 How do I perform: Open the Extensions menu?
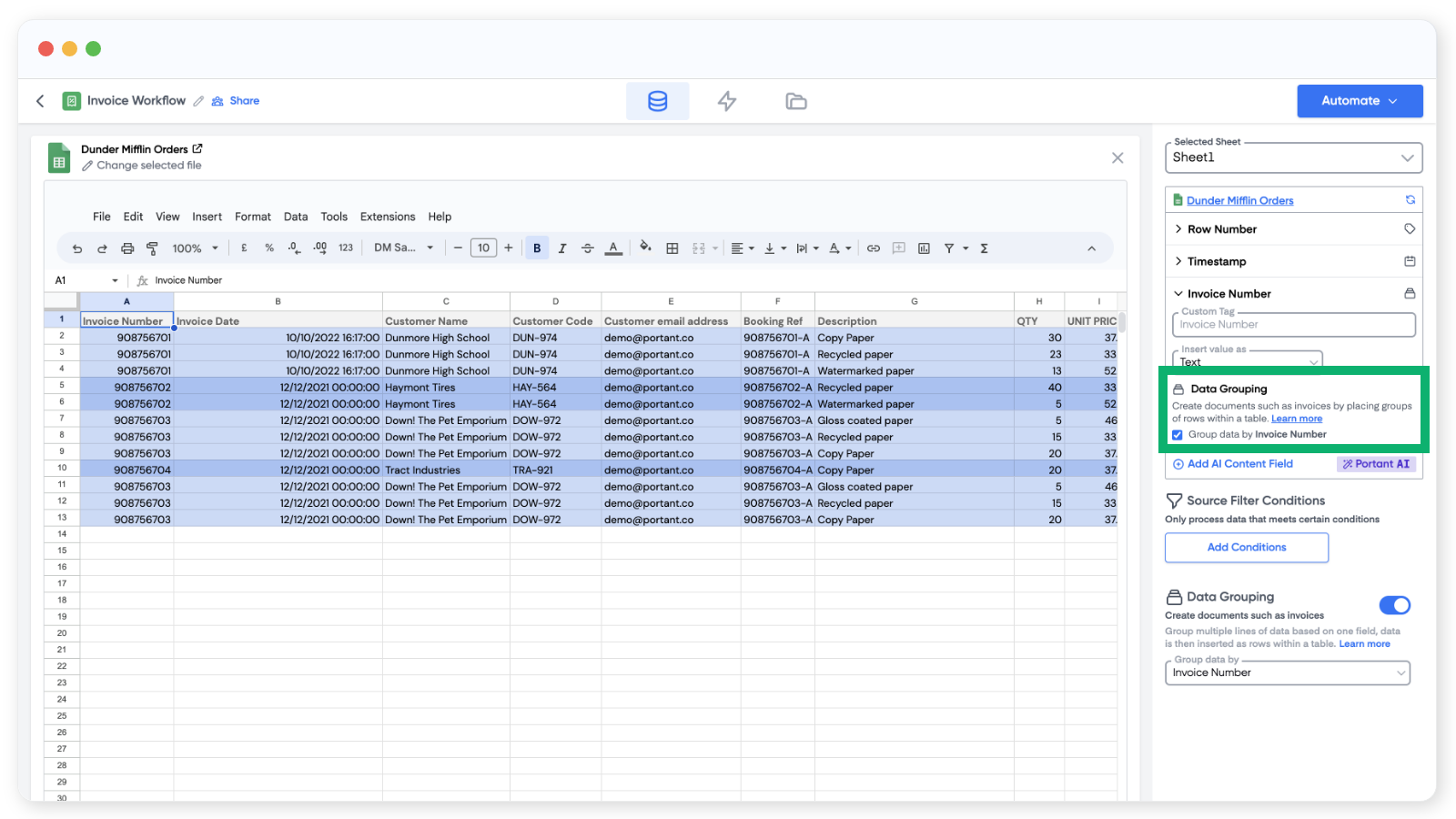tap(387, 217)
